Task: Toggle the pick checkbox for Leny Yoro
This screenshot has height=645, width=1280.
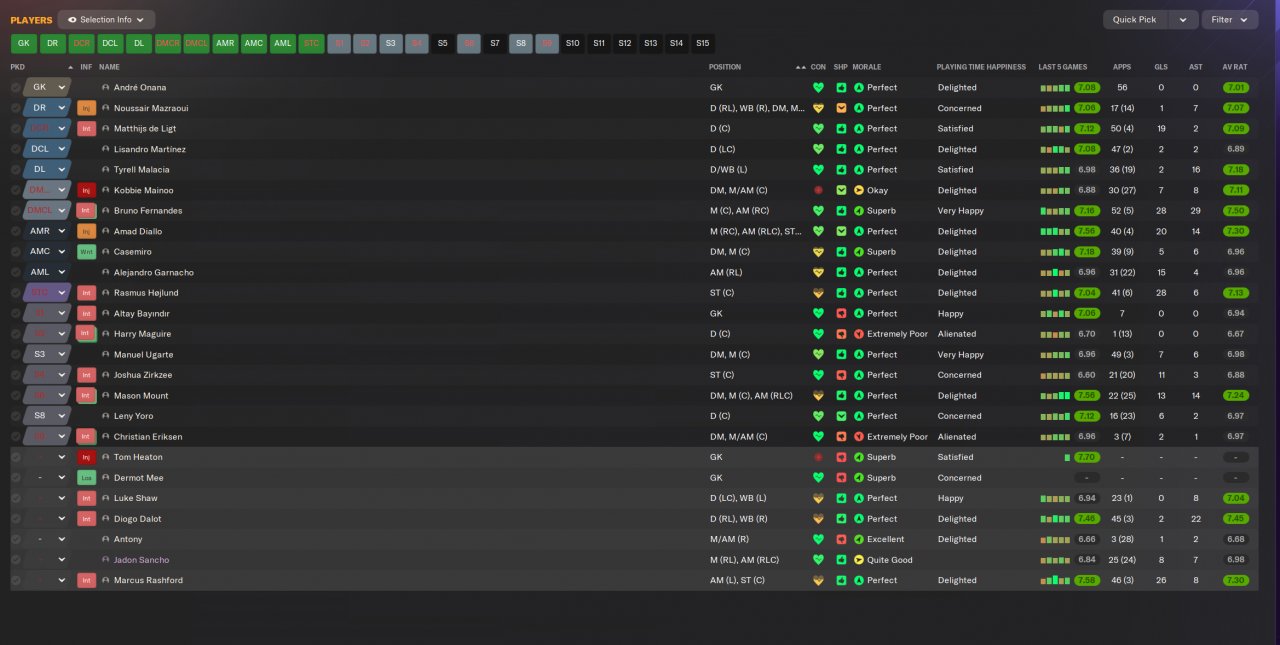Action: click(x=16, y=416)
